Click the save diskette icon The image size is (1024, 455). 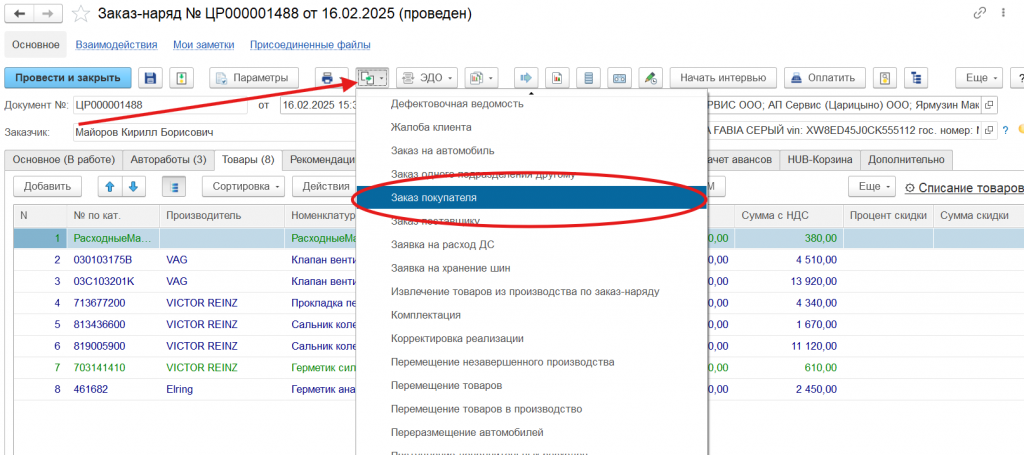click(151, 78)
